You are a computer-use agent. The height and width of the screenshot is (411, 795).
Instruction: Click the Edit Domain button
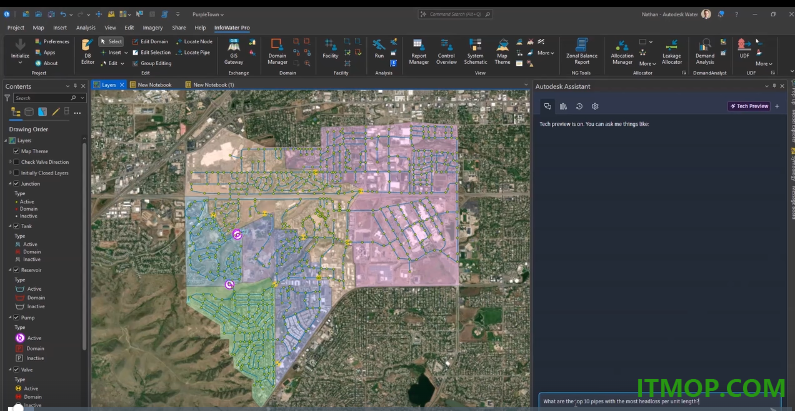click(150, 42)
